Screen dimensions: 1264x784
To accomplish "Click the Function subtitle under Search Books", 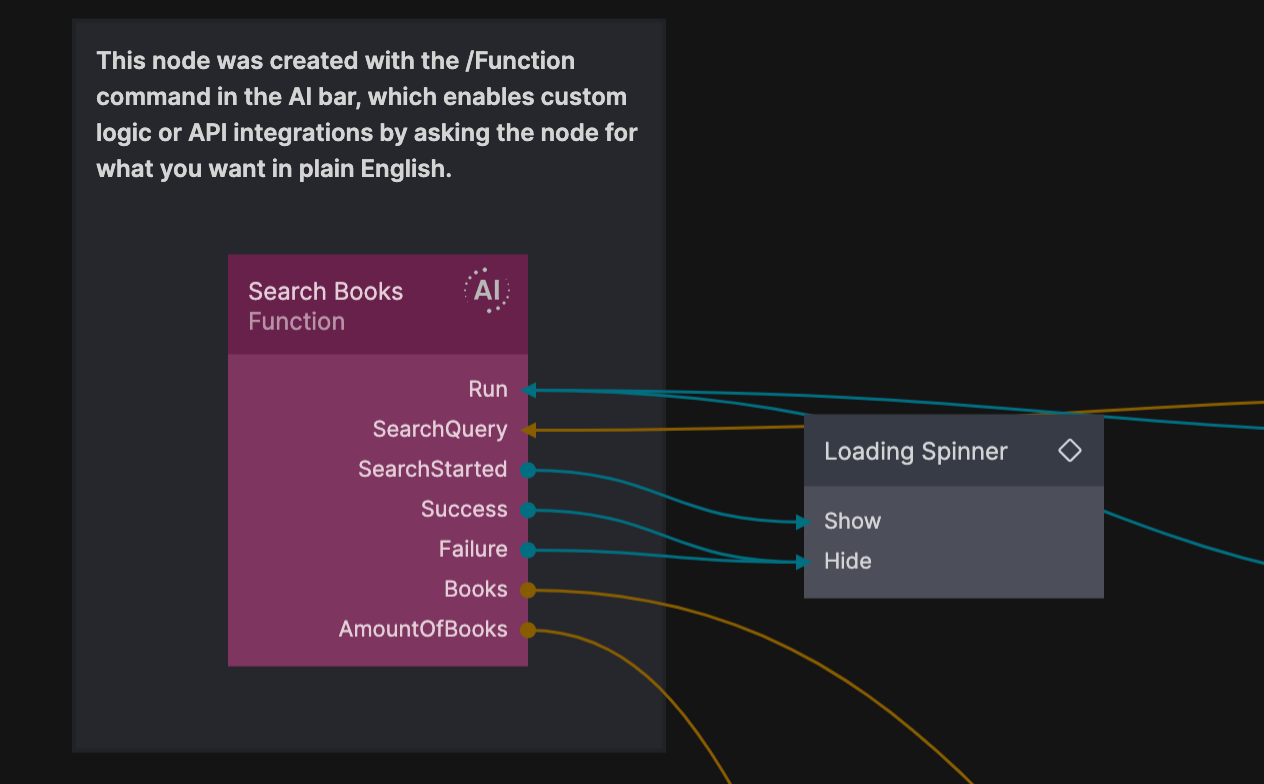I will coord(296,322).
